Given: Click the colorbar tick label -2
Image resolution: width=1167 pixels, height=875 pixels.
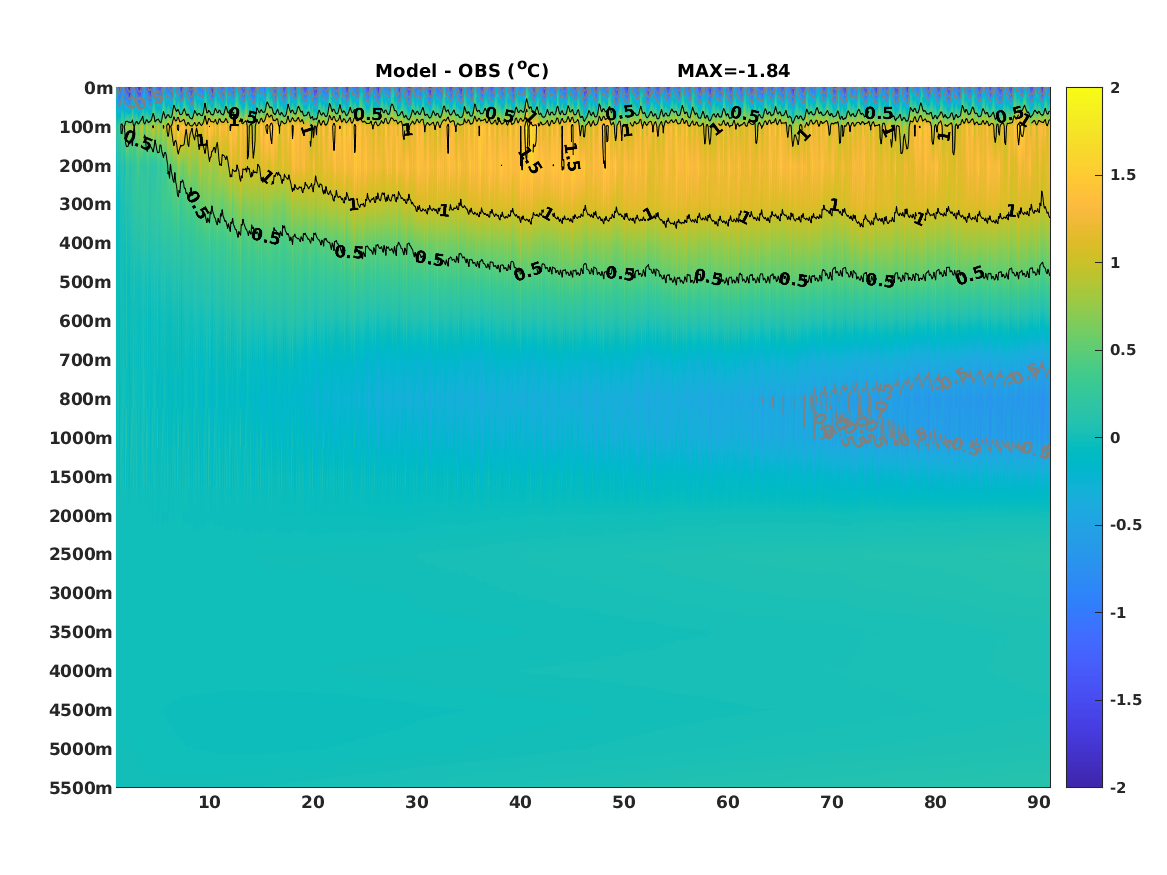Looking at the screenshot, I should click(x=1118, y=787).
